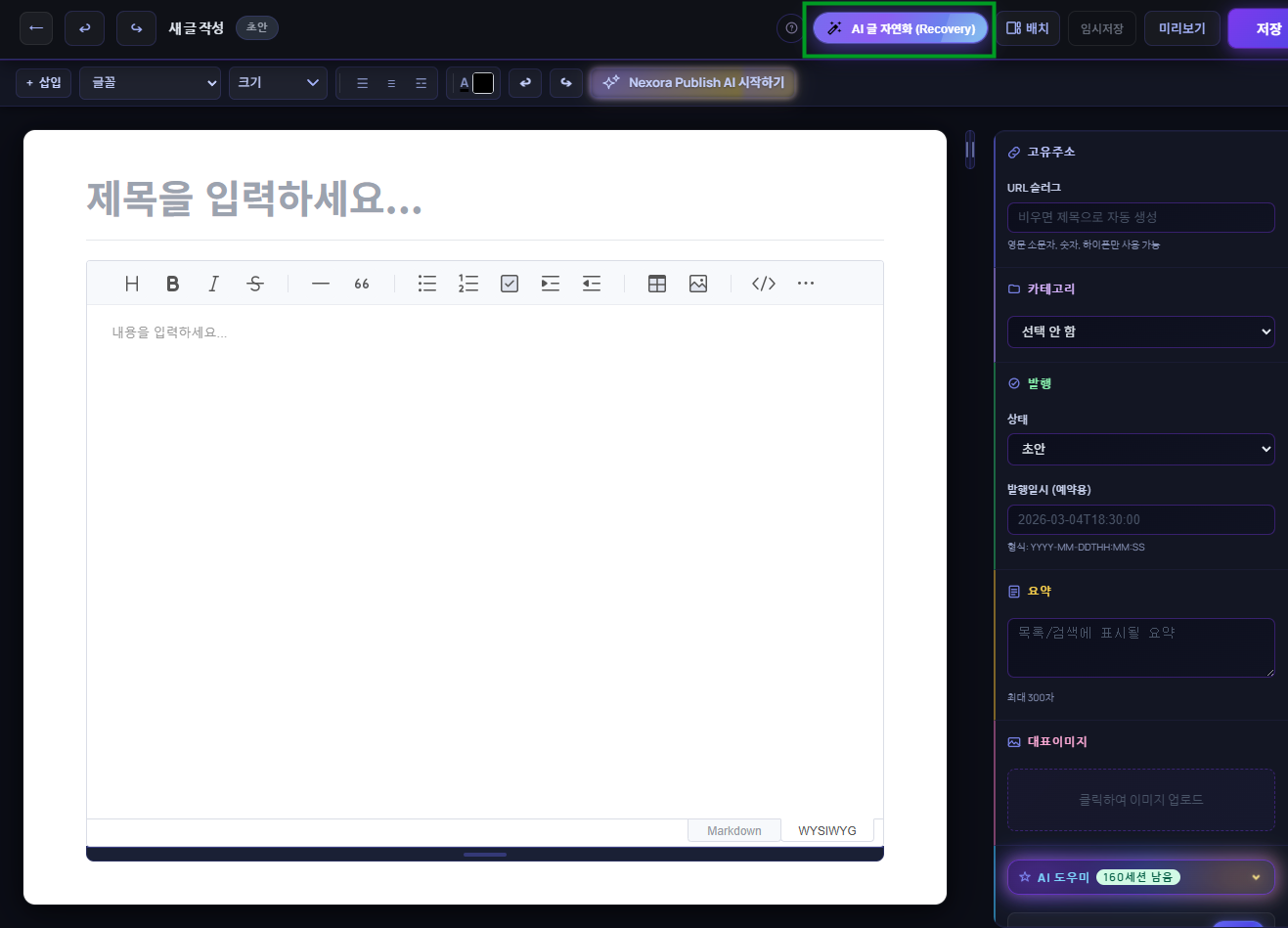
Task: Toggle bold formatting in the editor toolbar
Action: 172,284
